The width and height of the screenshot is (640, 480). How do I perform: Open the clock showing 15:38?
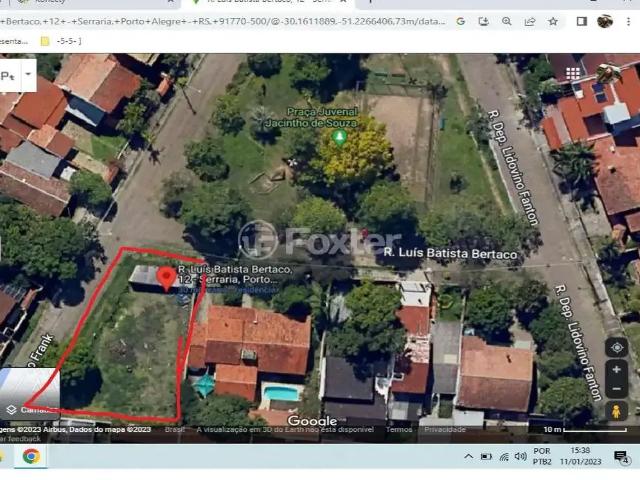[x=580, y=456]
